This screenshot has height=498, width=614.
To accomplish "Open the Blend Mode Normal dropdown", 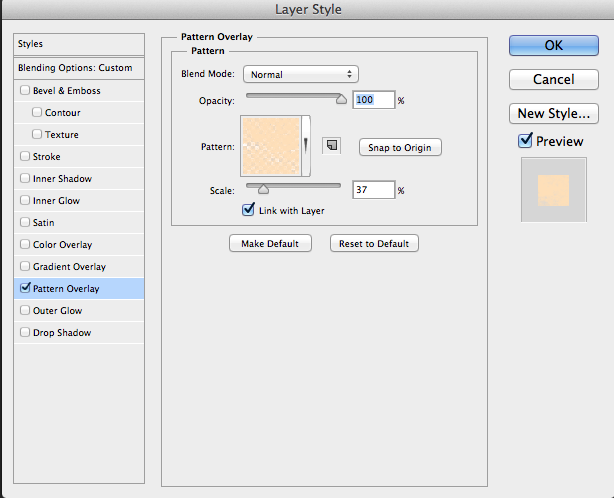I will pos(301,74).
